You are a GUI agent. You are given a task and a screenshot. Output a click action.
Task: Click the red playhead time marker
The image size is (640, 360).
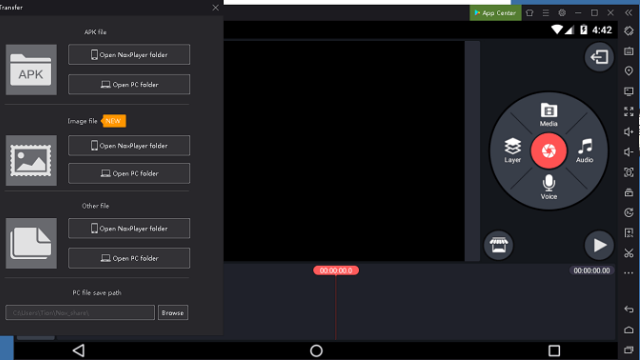pyautogui.click(x=336, y=270)
